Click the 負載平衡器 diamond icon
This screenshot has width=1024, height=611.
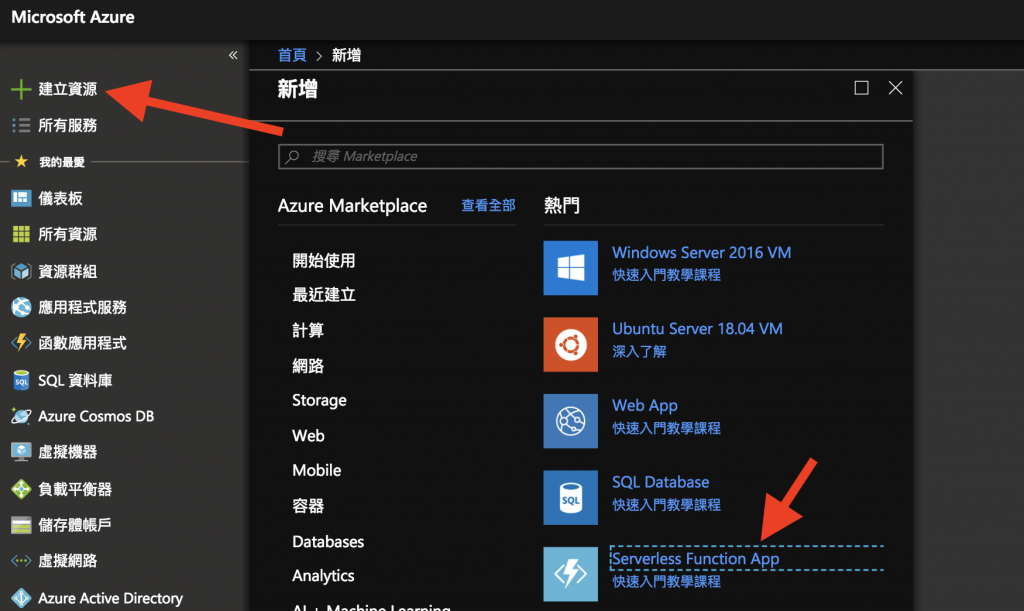point(21,489)
